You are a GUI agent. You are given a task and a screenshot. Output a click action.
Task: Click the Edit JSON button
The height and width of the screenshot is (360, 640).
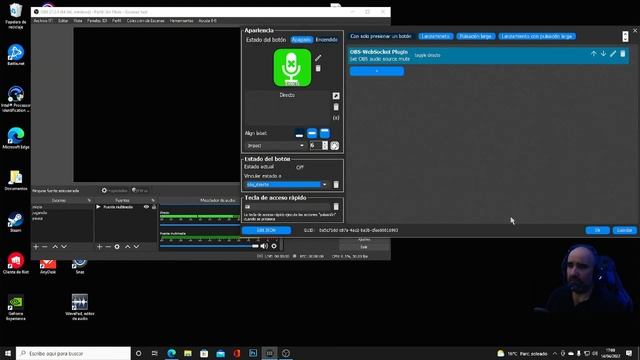click(x=267, y=230)
